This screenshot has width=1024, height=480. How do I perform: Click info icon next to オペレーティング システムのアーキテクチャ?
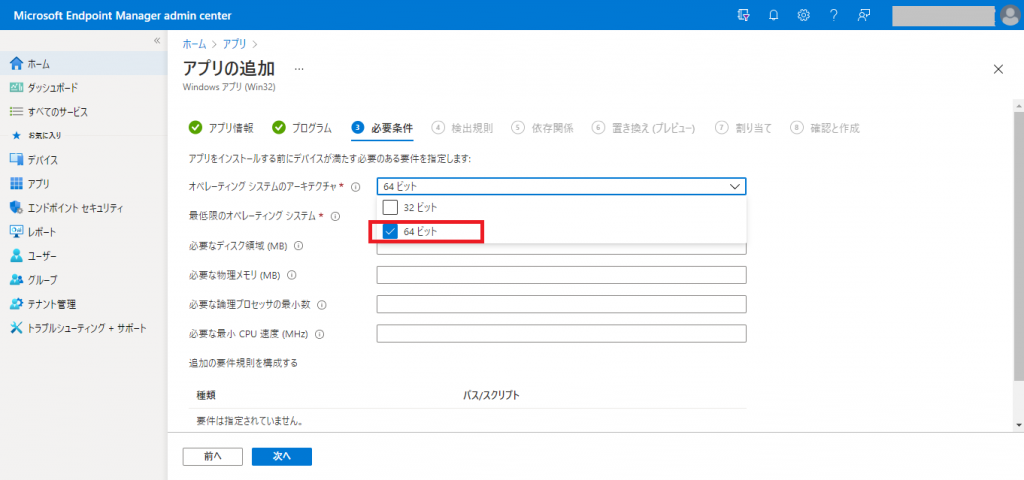coord(356,187)
